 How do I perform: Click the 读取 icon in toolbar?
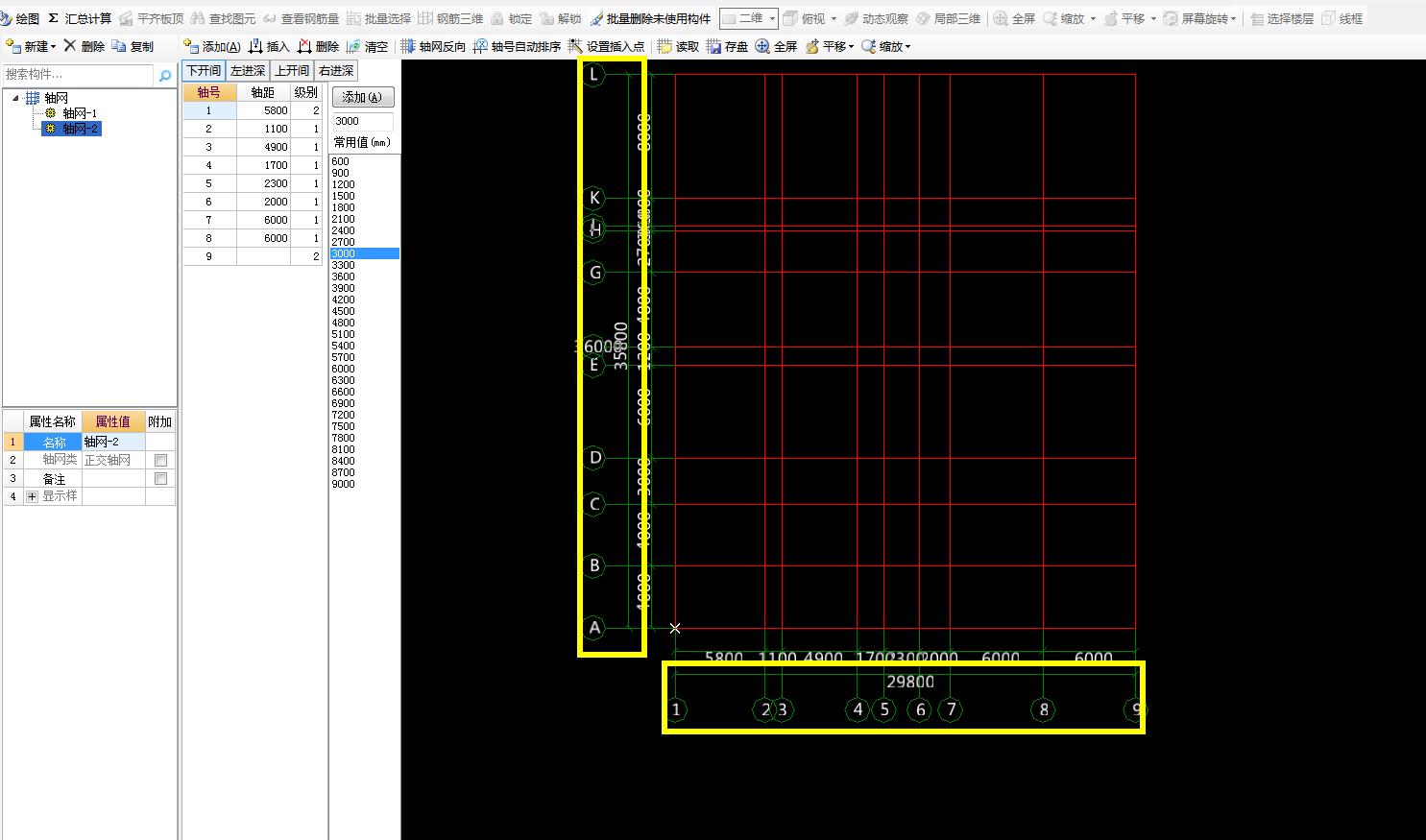[x=665, y=46]
